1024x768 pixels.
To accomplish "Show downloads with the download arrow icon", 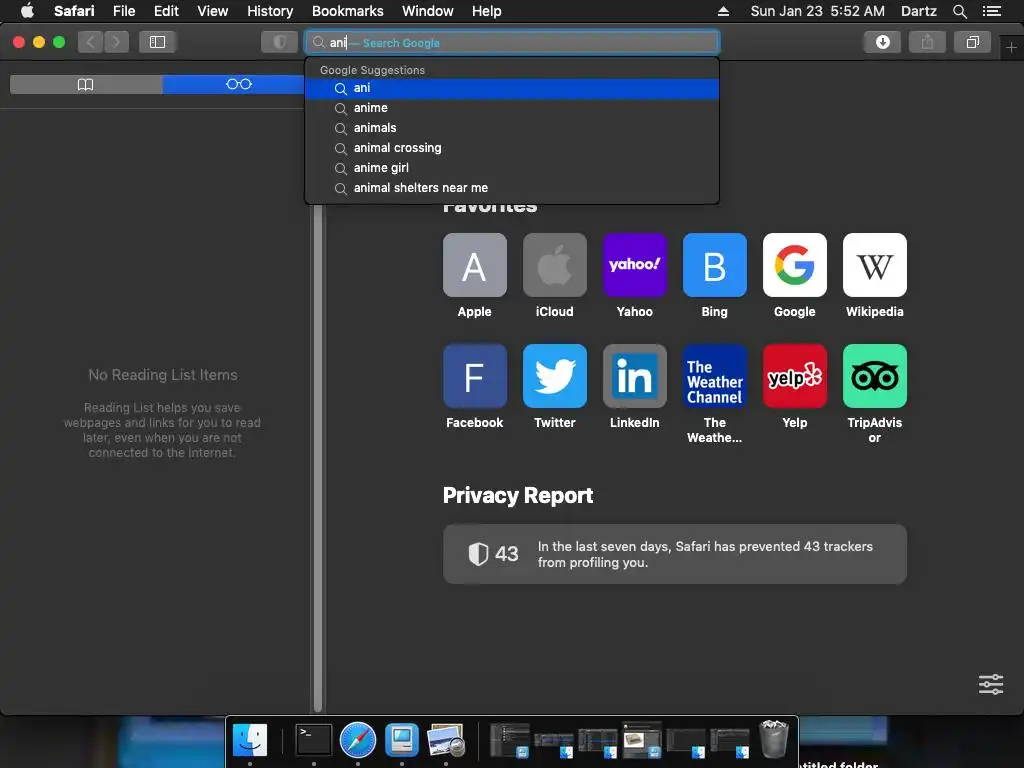I will coord(882,42).
